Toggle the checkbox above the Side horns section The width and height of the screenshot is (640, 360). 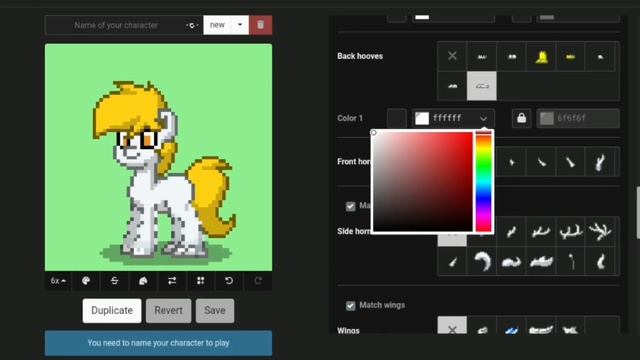(x=351, y=206)
